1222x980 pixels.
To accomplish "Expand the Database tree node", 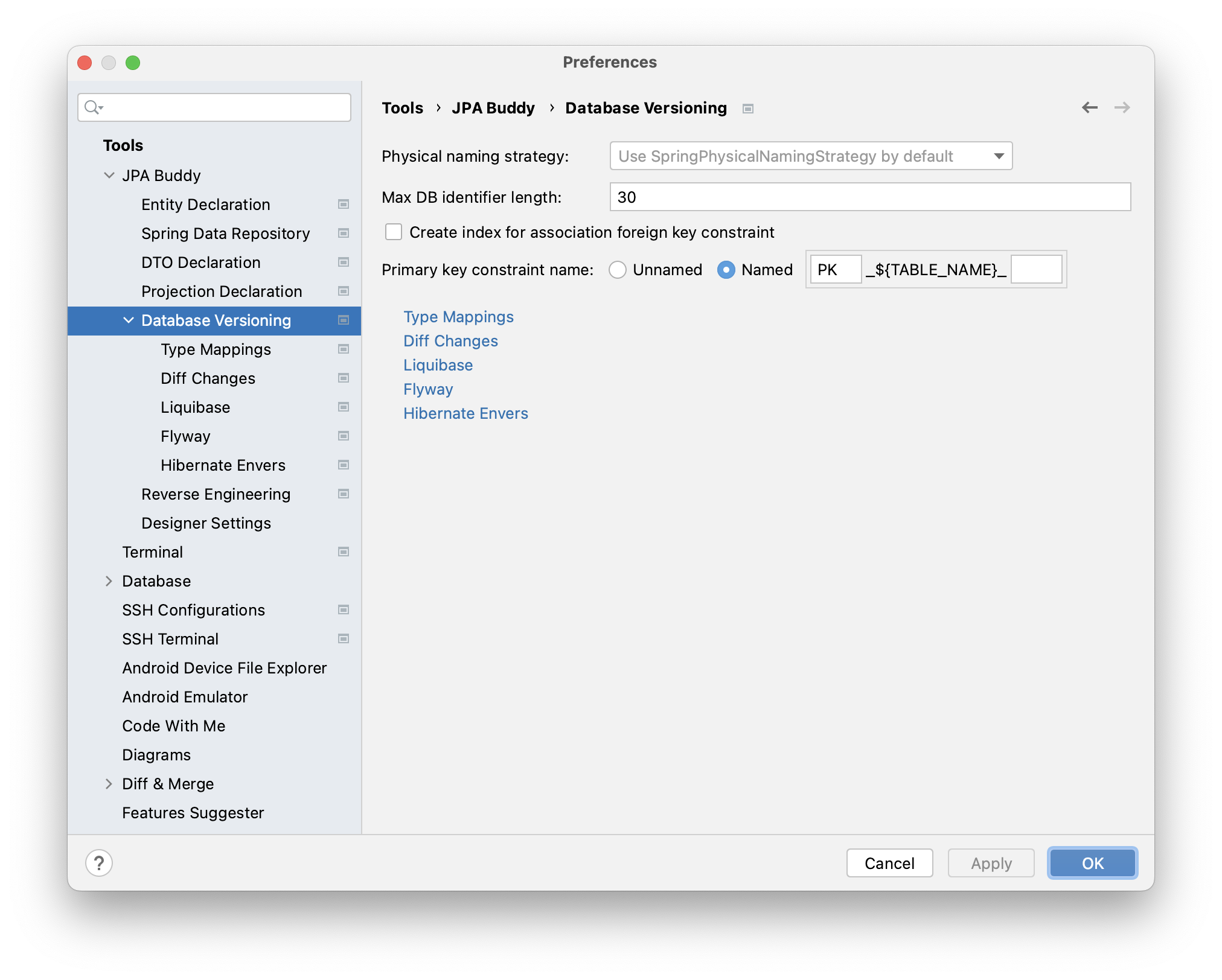I will pos(109,581).
